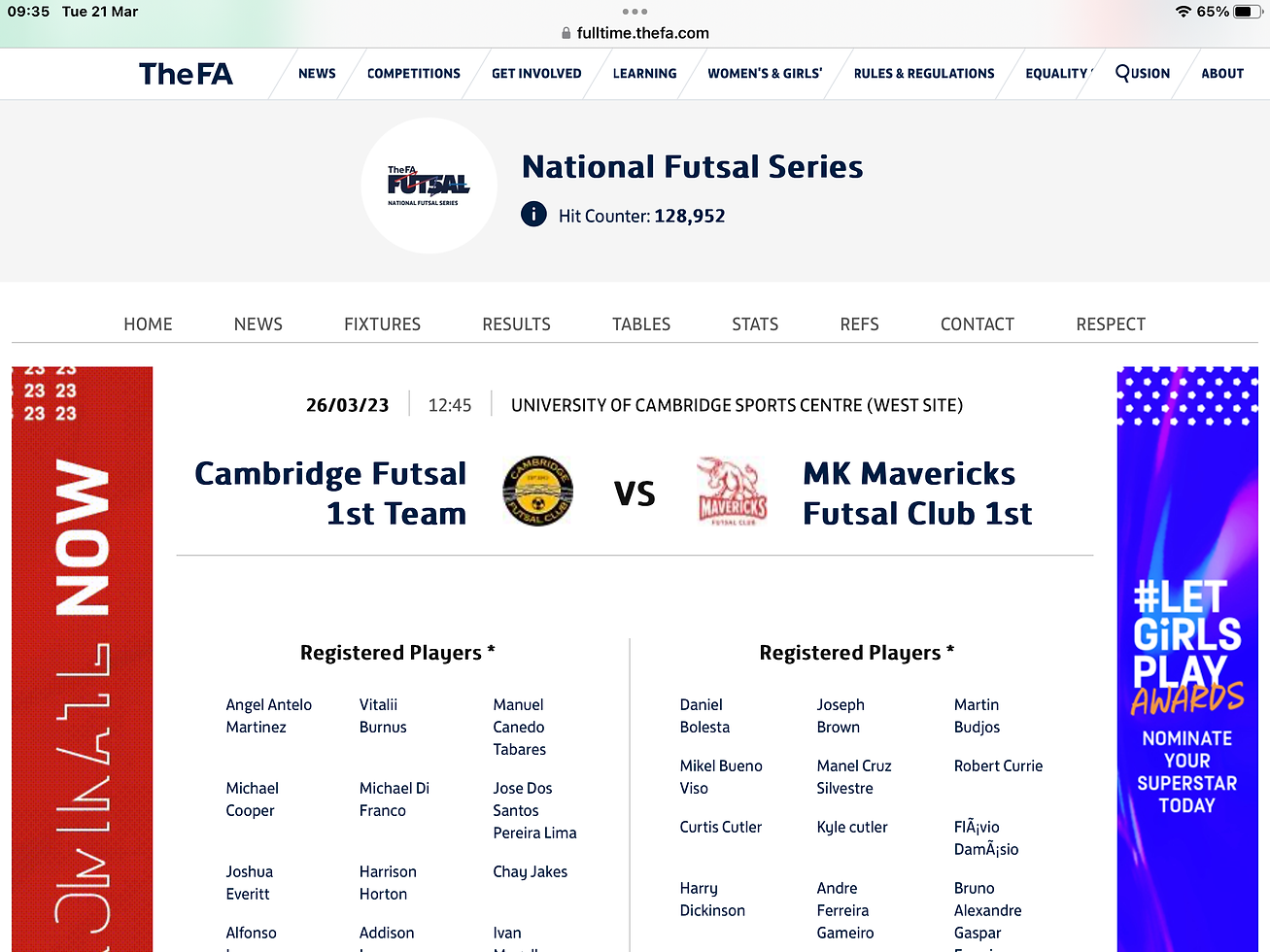Tap the three-dot multitasking icon at the top
Viewport: 1270px width, 952px height.
635,12
